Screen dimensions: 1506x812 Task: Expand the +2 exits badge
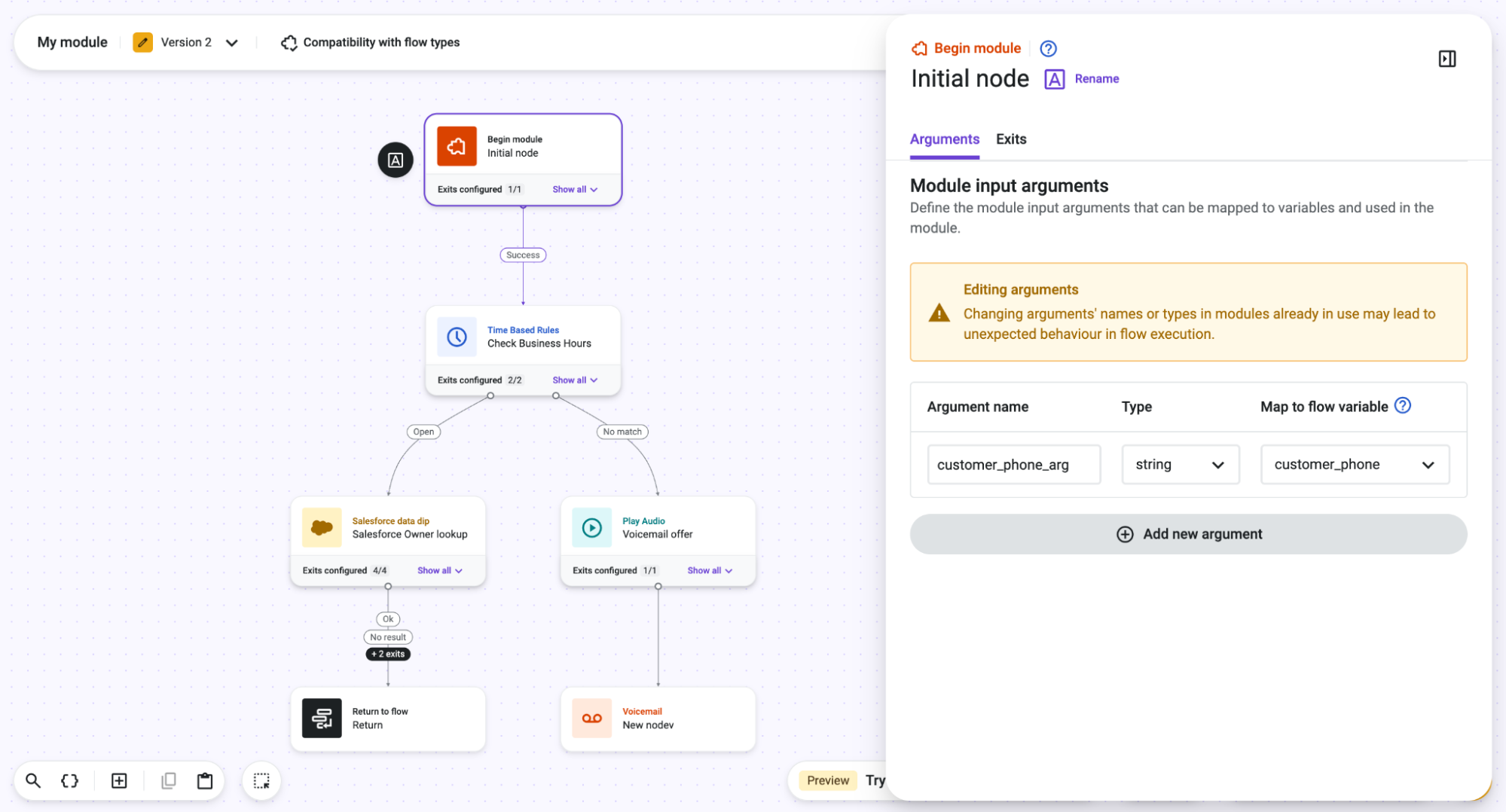388,654
